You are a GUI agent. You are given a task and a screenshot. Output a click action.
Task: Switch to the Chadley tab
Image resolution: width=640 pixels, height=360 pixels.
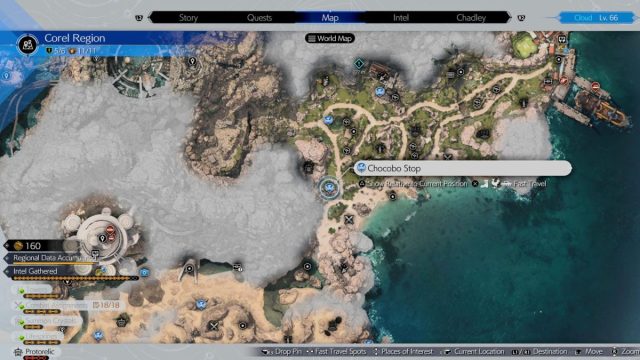(471, 18)
